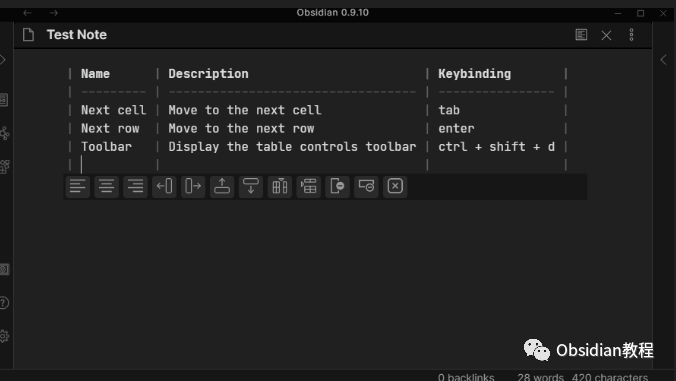The height and width of the screenshot is (381, 676).
Task: Navigate forward with the right arrow
Action: click(53, 13)
